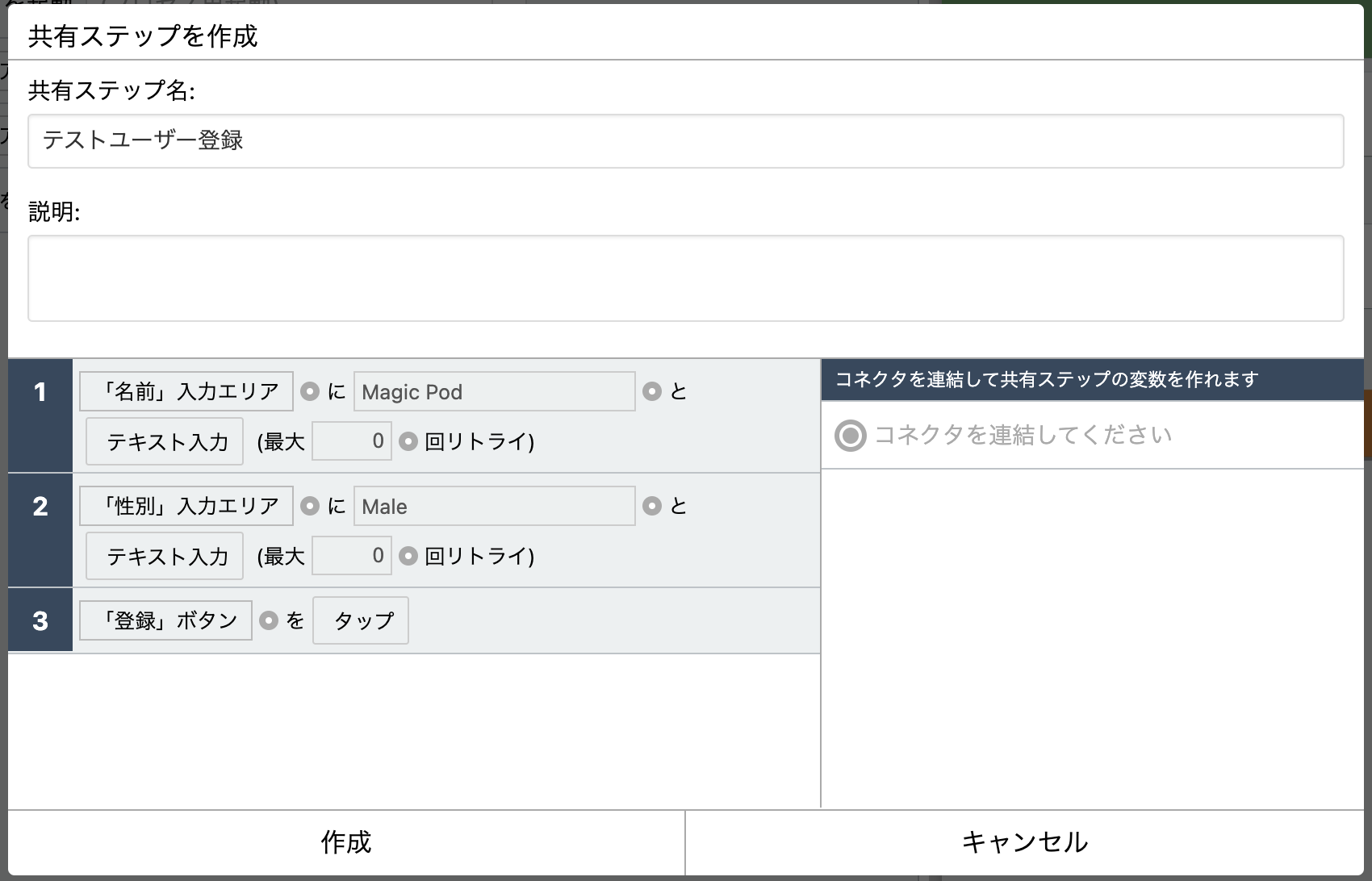Viewport: 1372px width, 881px height.
Task: Click the 説明: label
Action: click(54, 211)
